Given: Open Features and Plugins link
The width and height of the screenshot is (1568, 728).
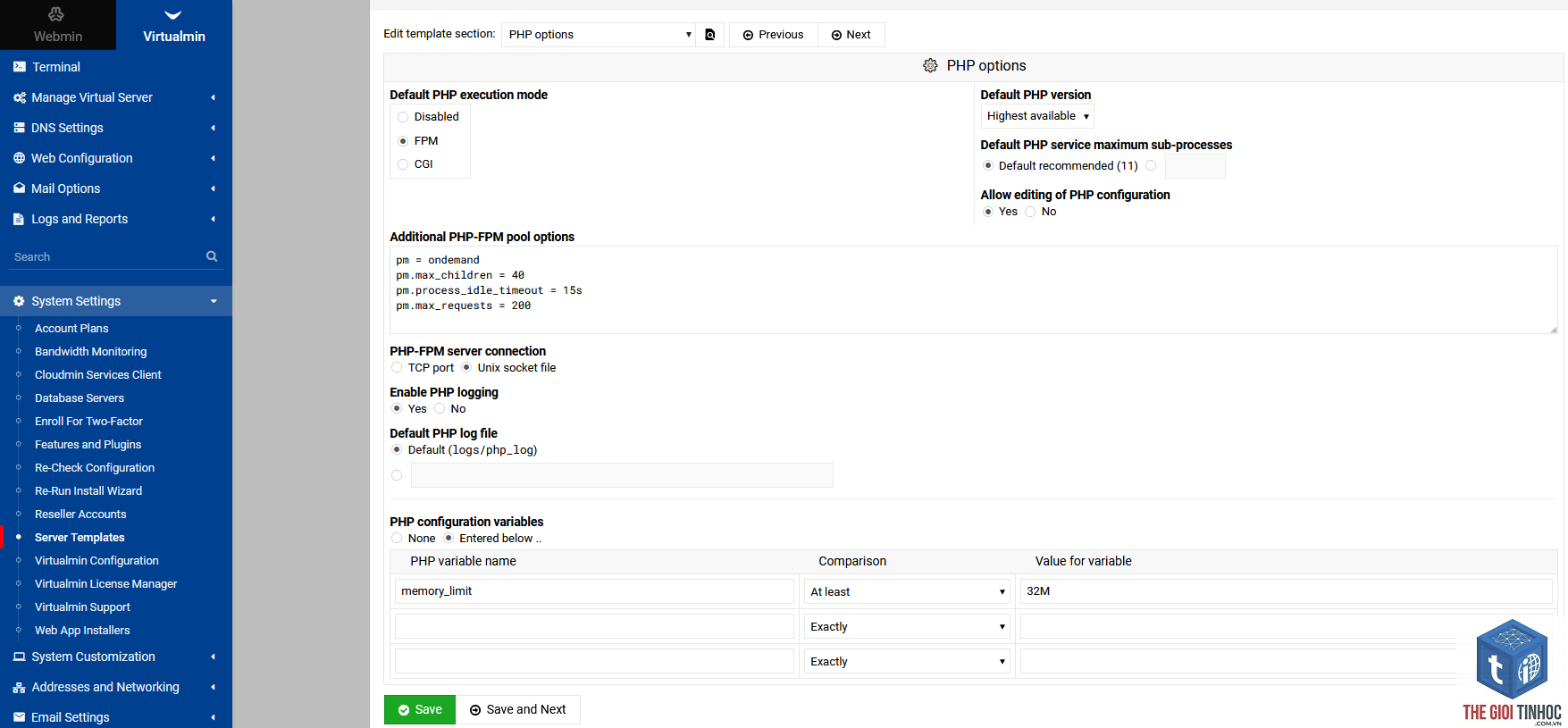Looking at the screenshot, I should coord(88,444).
